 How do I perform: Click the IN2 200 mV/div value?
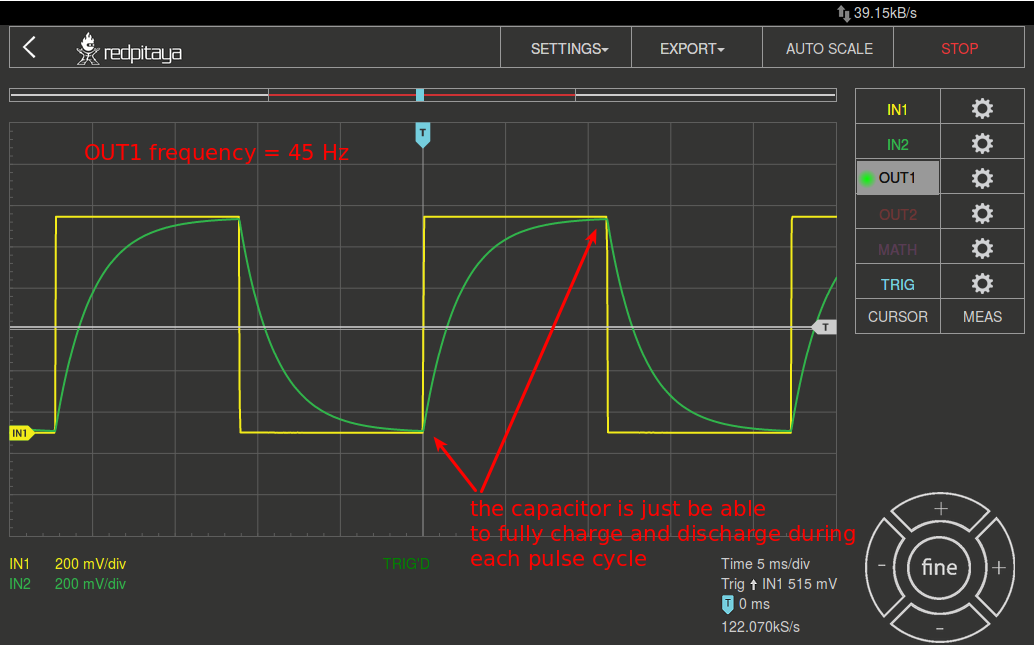[90, 584]
